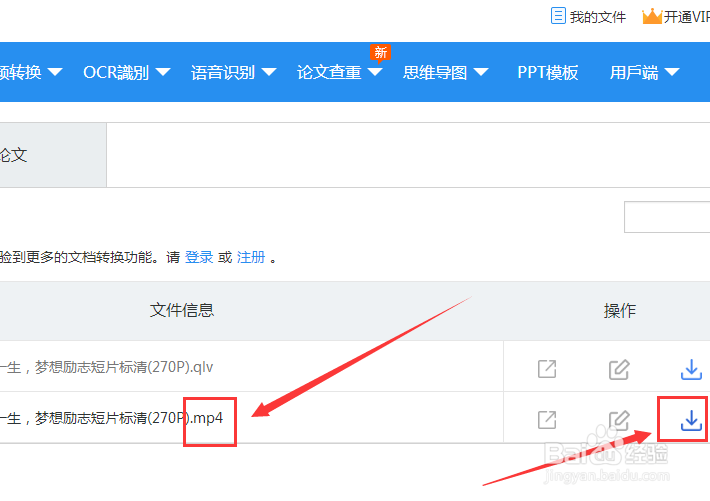The height and width of the screenshot is (501, 710).
Task: Click the 注册 link
Action: point(251,257)
